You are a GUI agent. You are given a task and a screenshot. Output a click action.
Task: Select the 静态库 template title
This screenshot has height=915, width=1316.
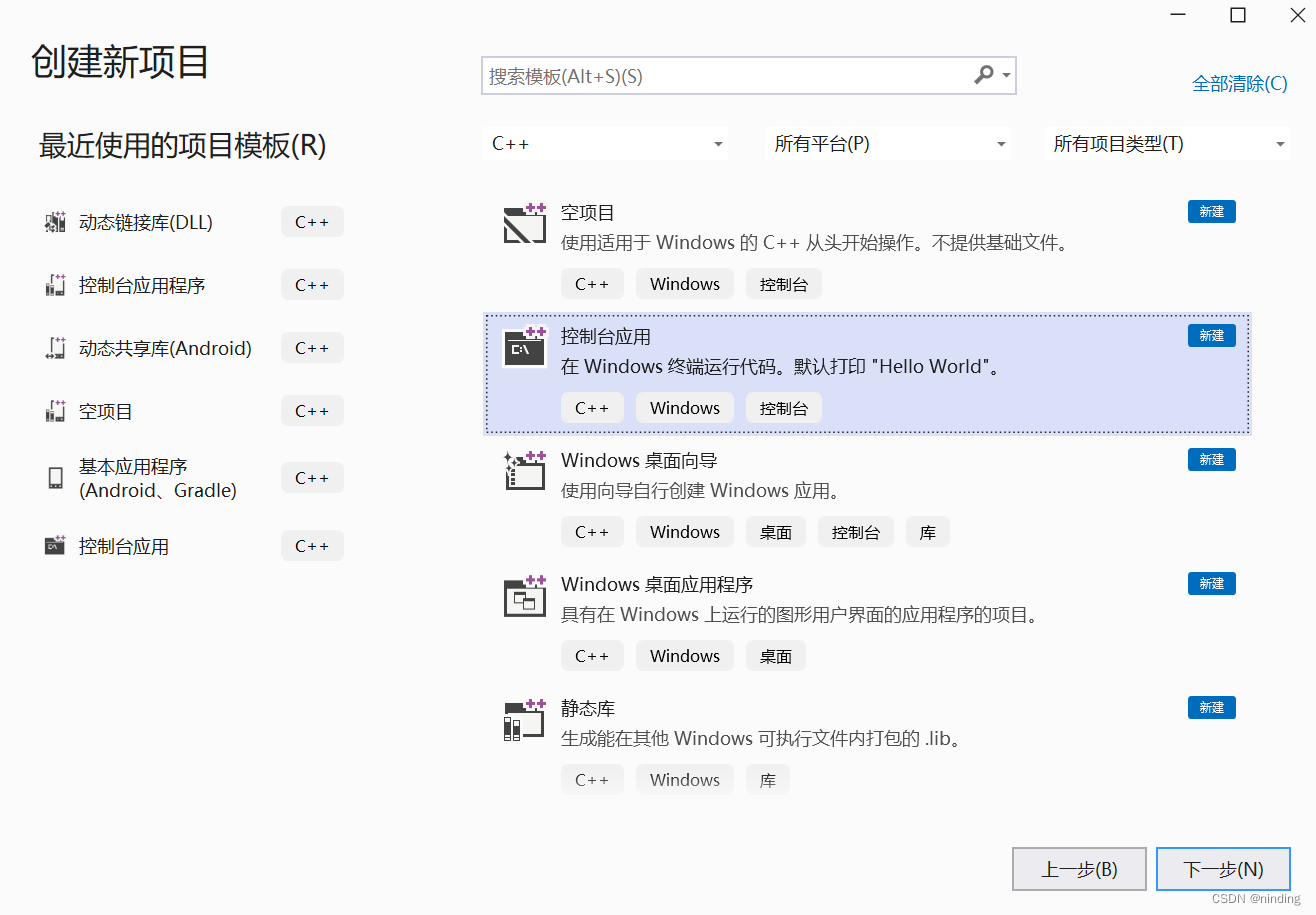coord(588,708)
